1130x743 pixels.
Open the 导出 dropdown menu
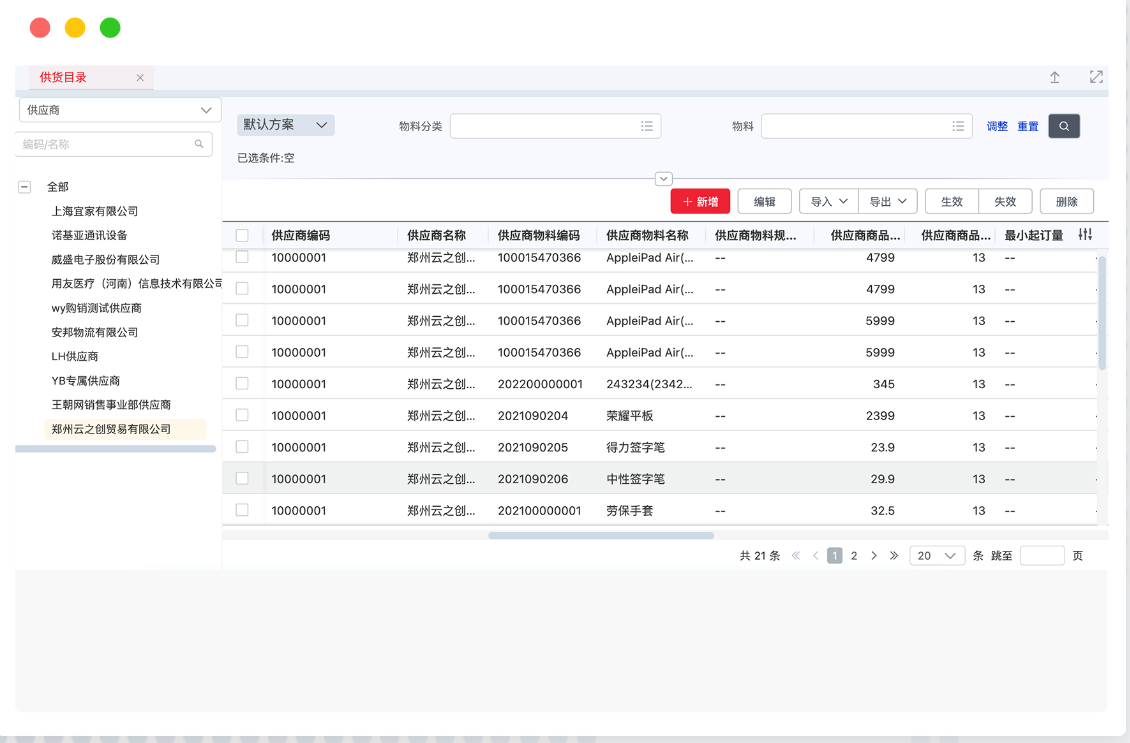[887, 202]
